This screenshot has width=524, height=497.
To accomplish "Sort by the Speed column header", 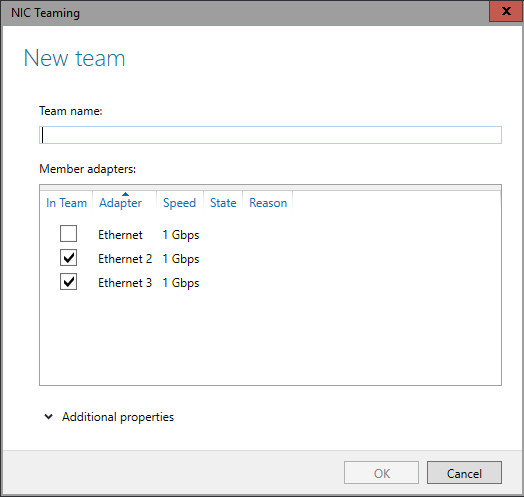I will pos(179,203).
